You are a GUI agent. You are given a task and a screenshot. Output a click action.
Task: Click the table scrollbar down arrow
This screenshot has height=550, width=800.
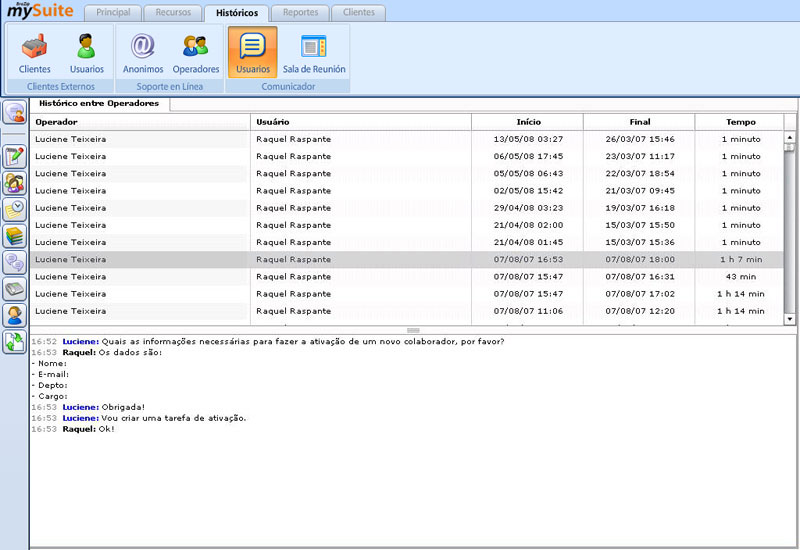pyautogui.click(x=790, y=319)
